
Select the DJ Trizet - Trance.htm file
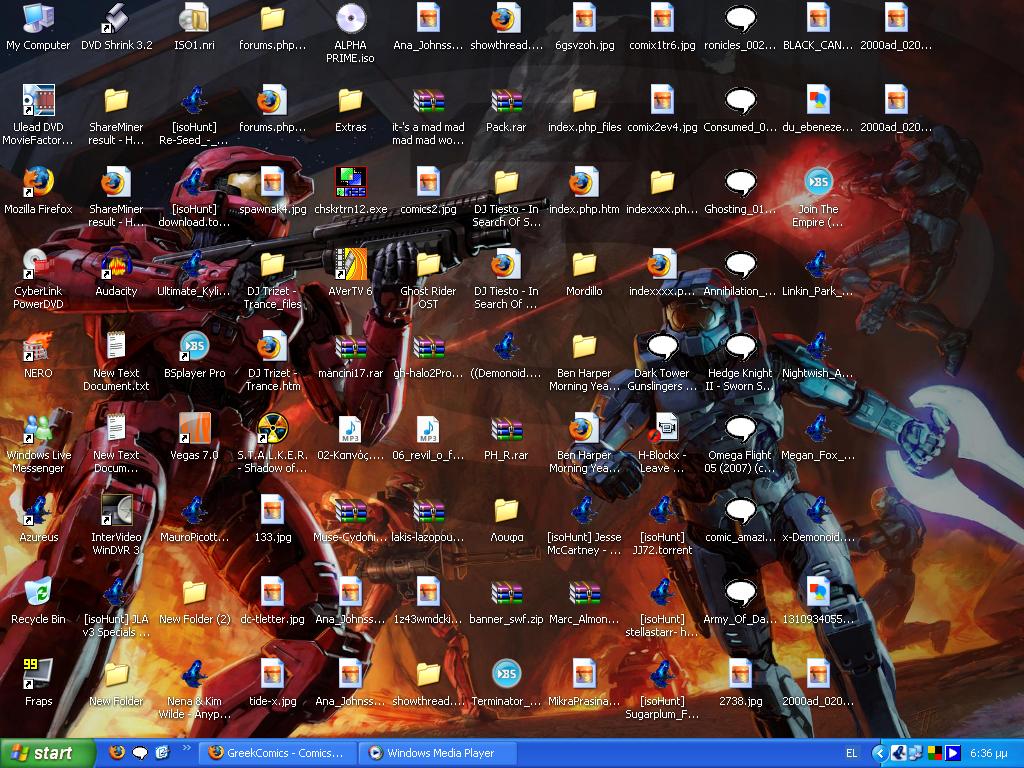(x=272, y=362)
